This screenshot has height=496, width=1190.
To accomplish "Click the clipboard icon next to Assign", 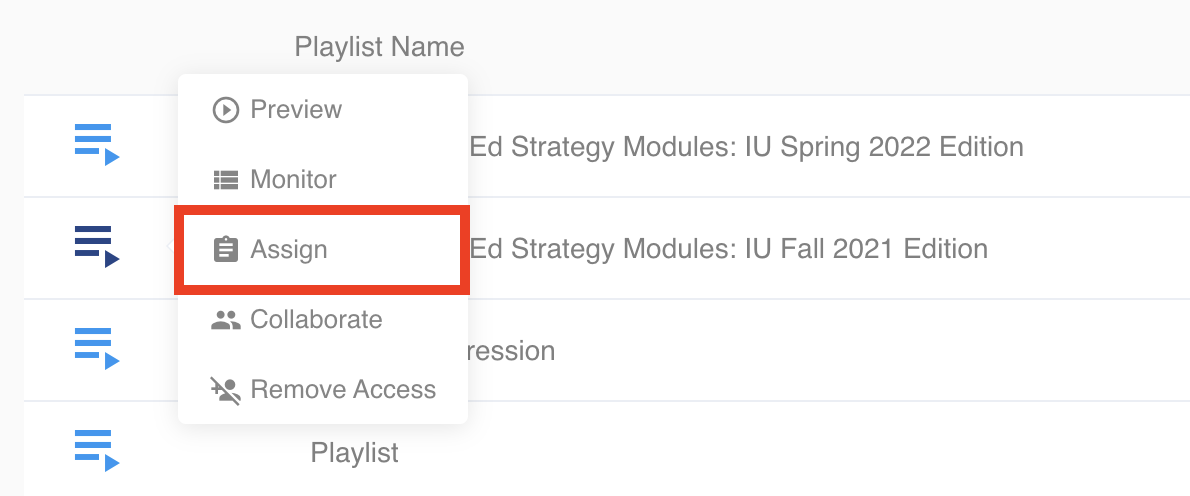I will (226, 250).
